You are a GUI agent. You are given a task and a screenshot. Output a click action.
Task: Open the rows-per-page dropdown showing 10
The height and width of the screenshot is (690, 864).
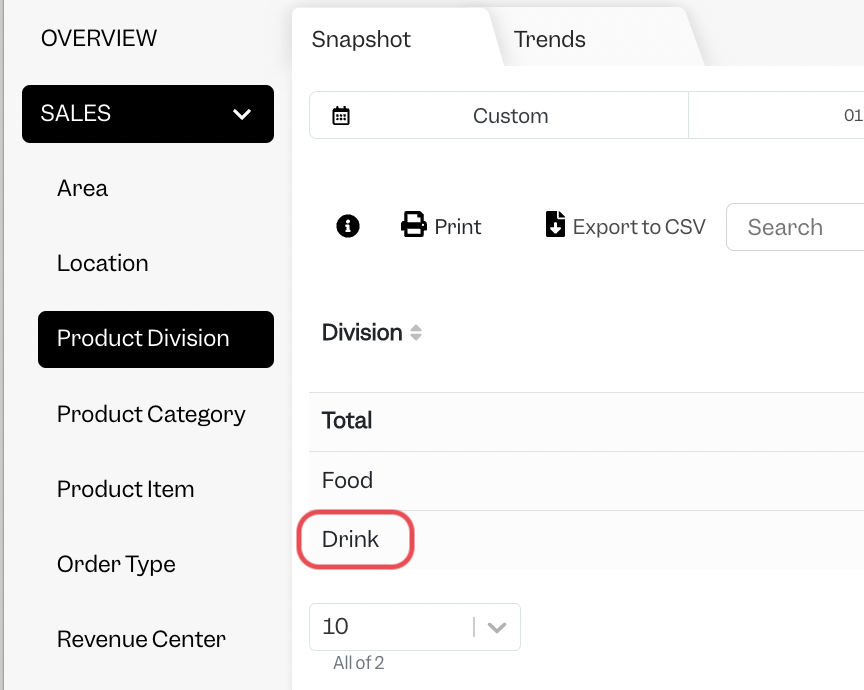[x=415, y=627]
